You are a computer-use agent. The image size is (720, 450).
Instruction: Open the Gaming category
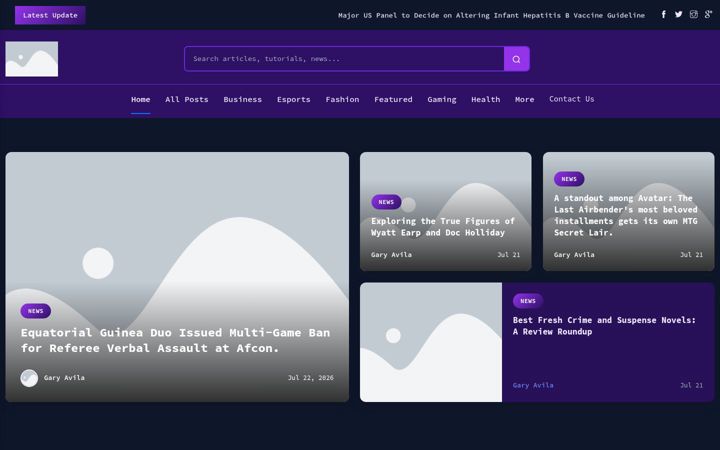click(442, 99)
